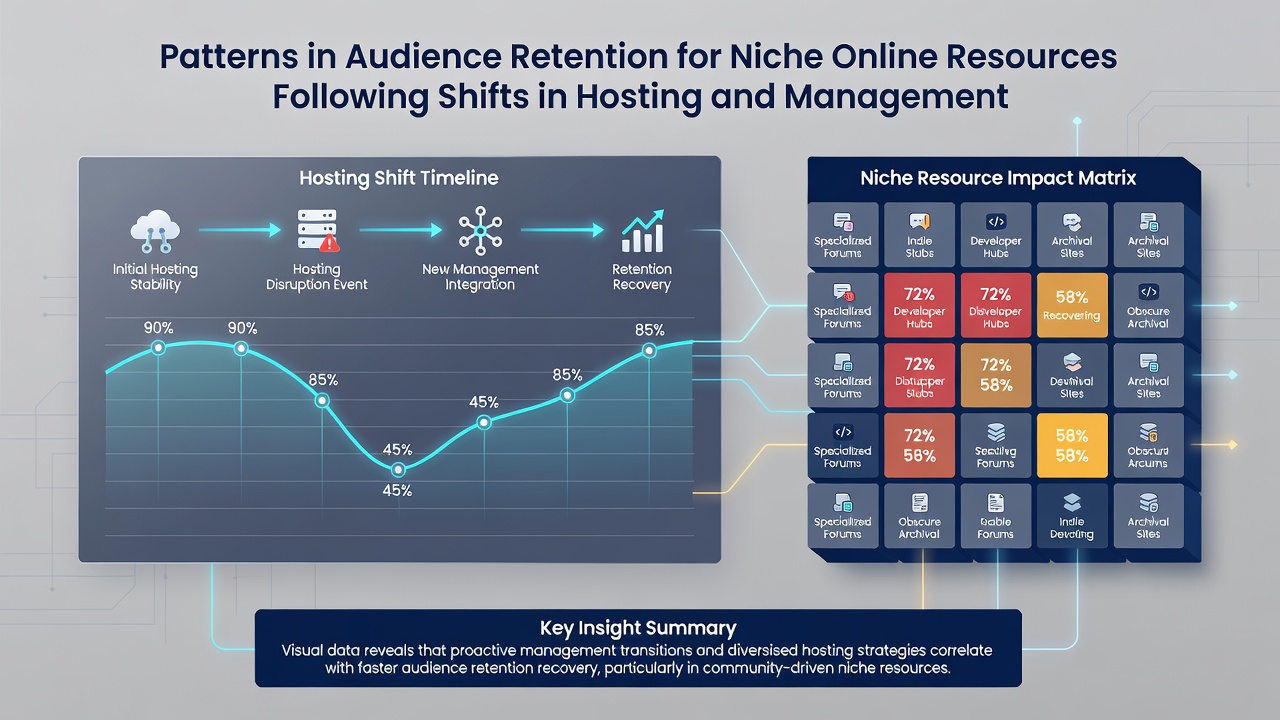
Task: Open the document icon in the Dable Forums cell
Action: click(x=996, y=503)
